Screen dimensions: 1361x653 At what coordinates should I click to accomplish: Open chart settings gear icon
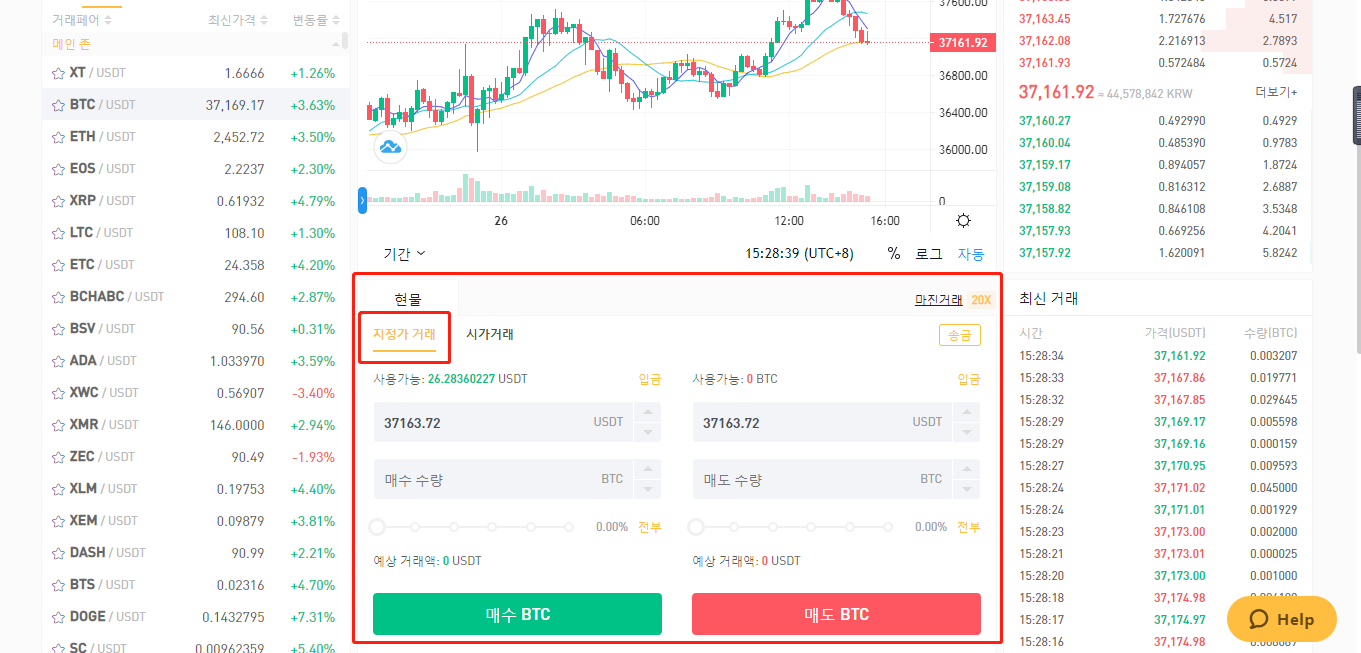click(x=963, y=221)
